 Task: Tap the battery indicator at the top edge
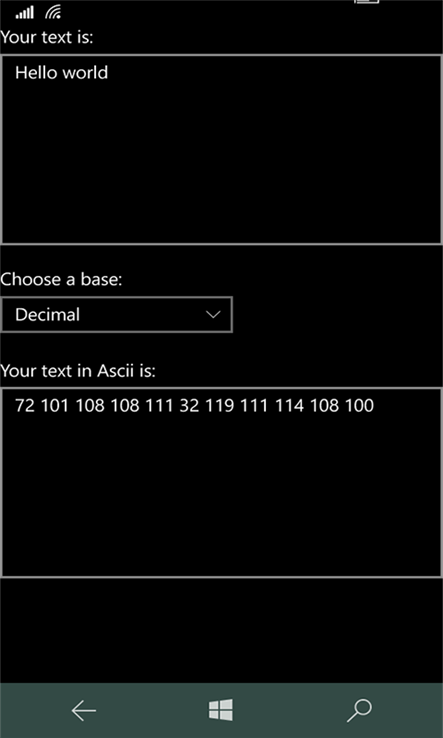click(366, 2)
